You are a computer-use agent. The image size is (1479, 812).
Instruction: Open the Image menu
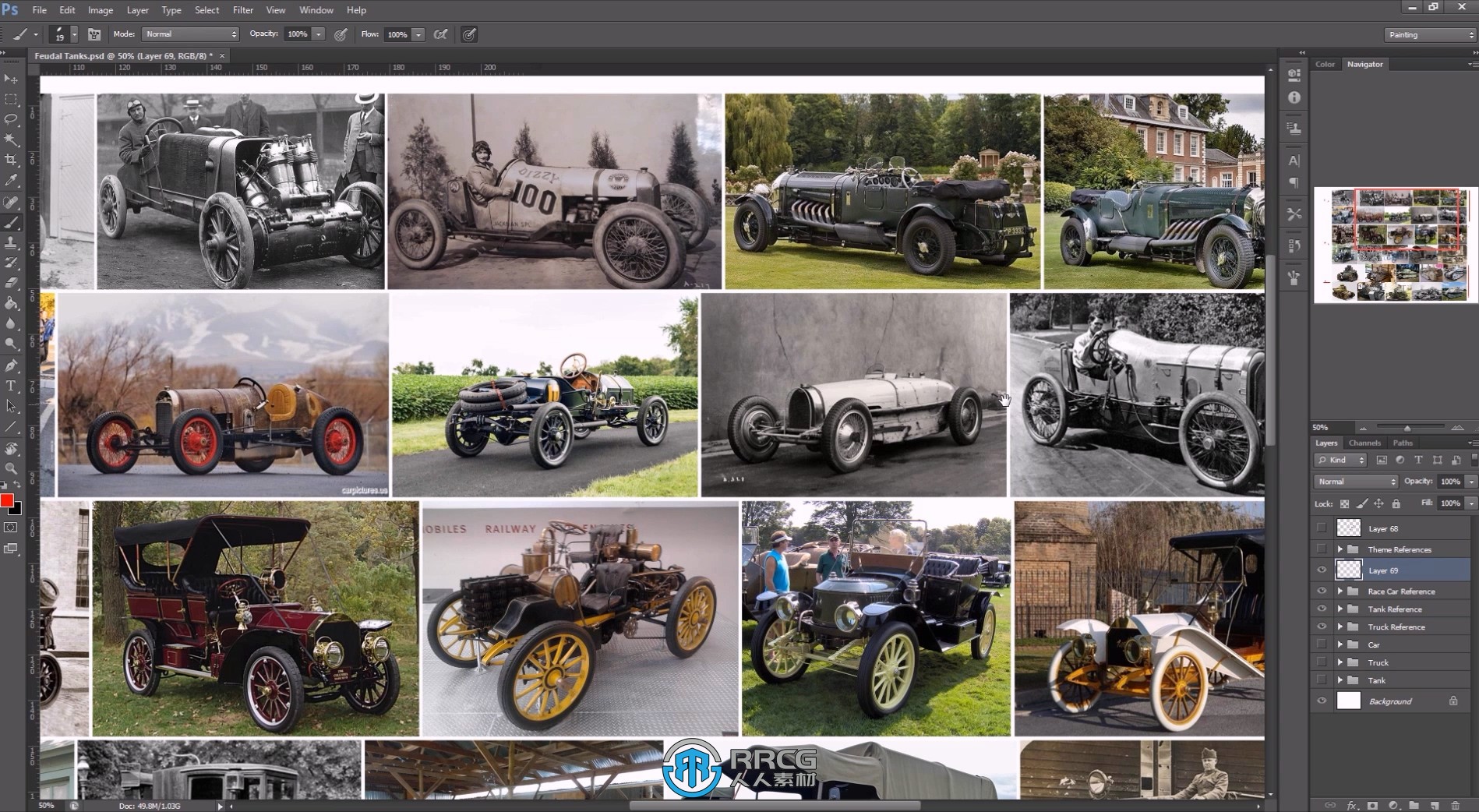[x=101, y=10]
